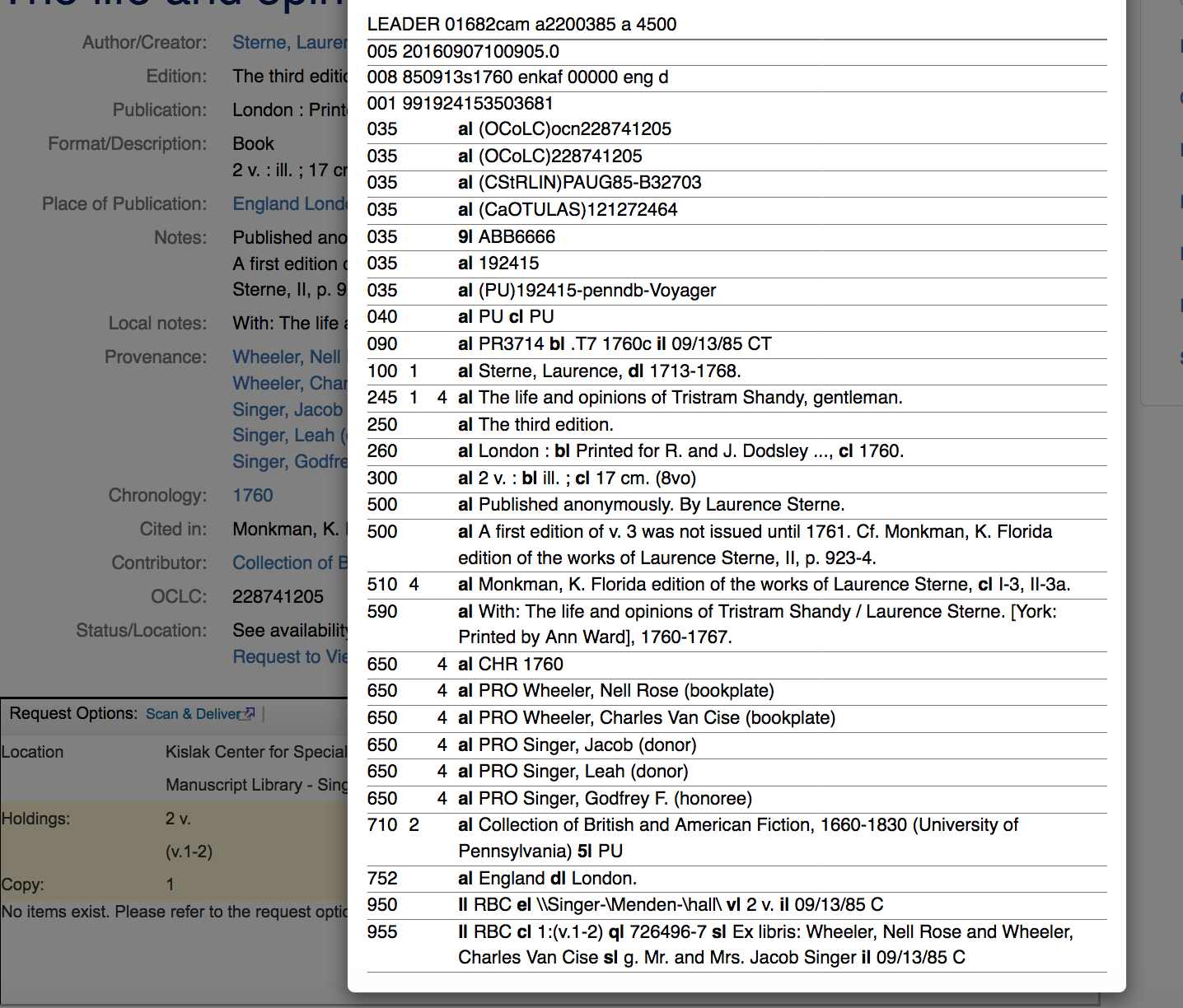Select the 001 991924153503681 field row

click(736, 104)
